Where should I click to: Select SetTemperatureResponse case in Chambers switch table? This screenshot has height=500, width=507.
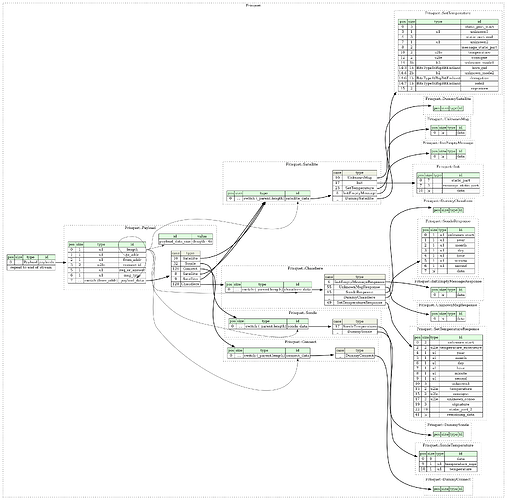(359, 302)
